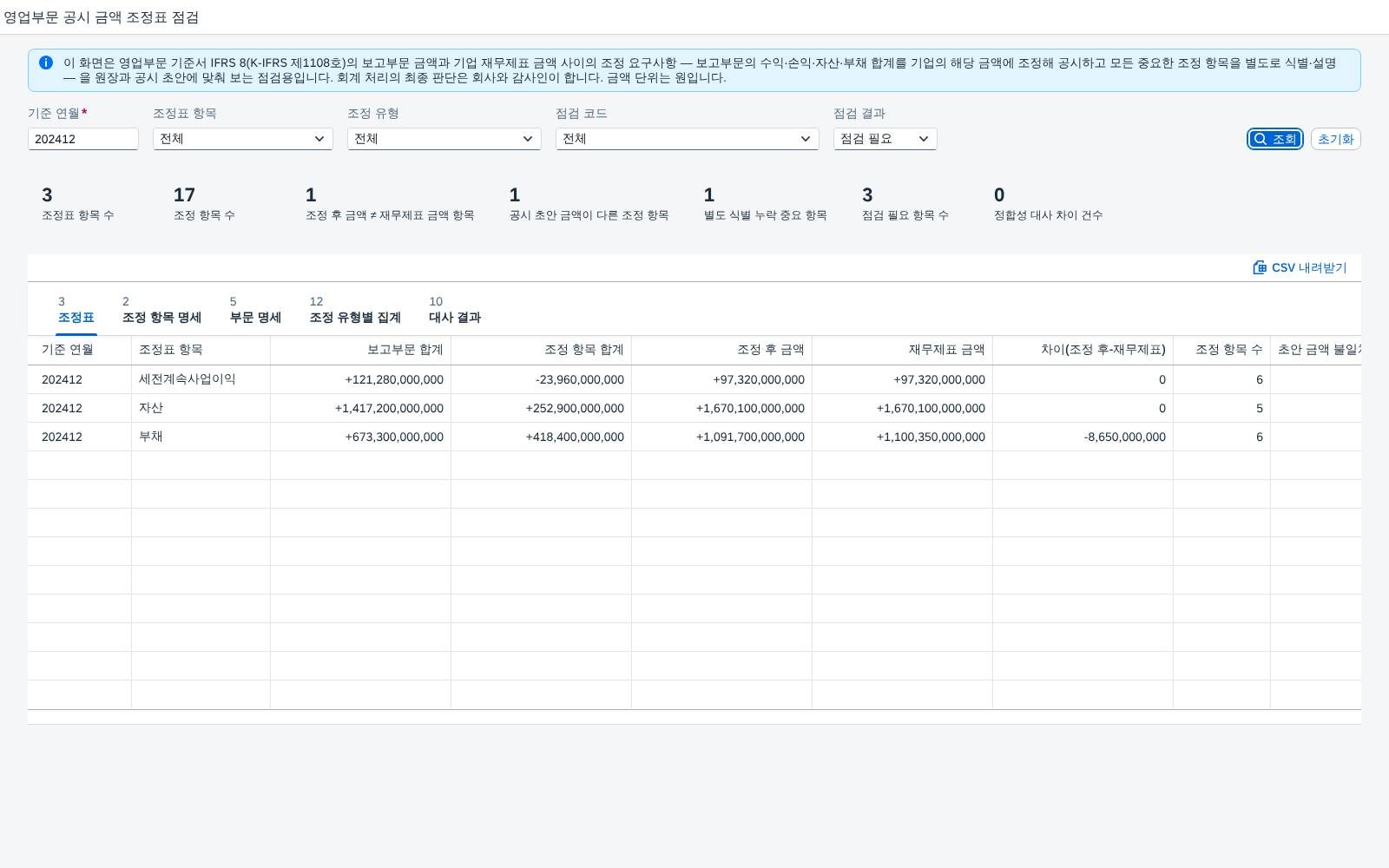
Task: Click the 조회 search button
Action: click(1275, 139)
